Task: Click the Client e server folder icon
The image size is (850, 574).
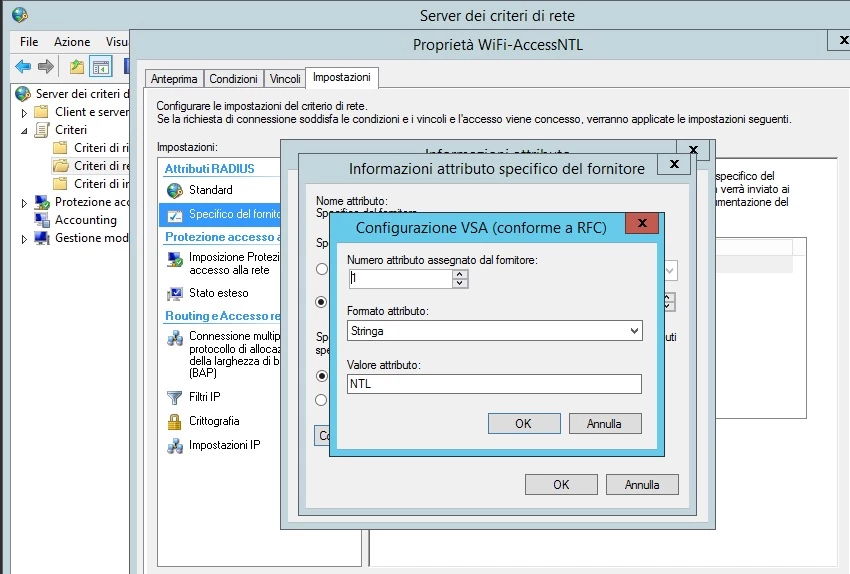Action: [x=41, y=112]
